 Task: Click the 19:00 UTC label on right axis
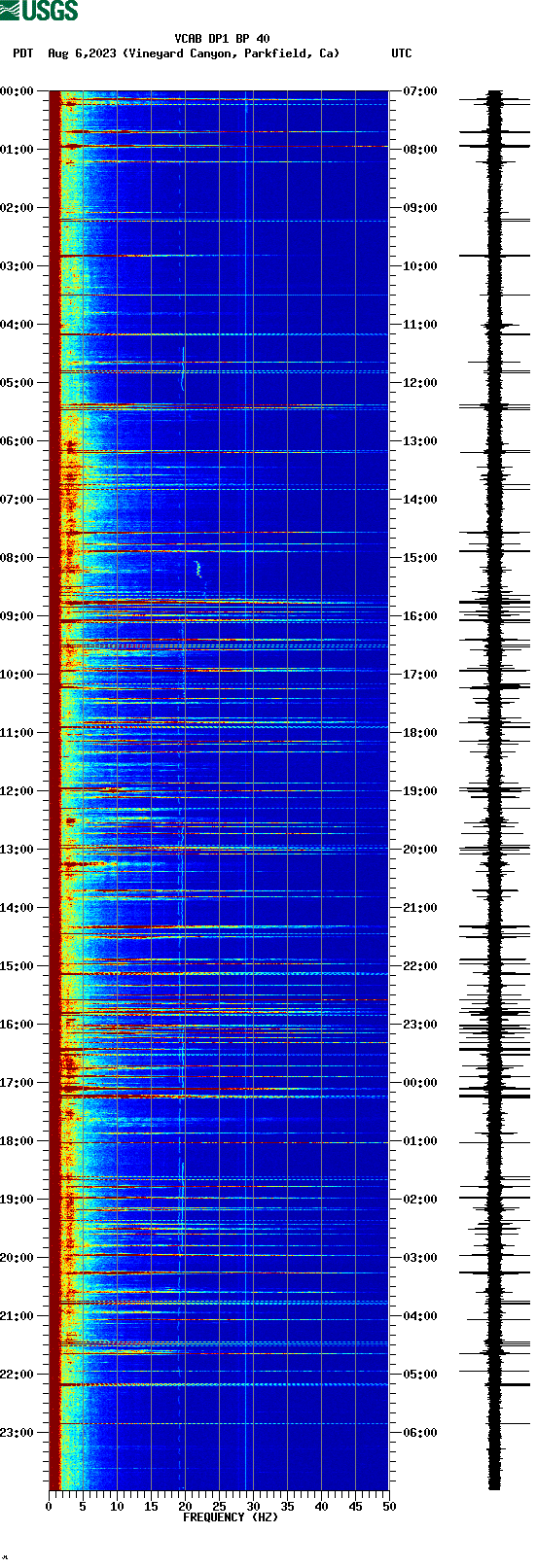420,791
